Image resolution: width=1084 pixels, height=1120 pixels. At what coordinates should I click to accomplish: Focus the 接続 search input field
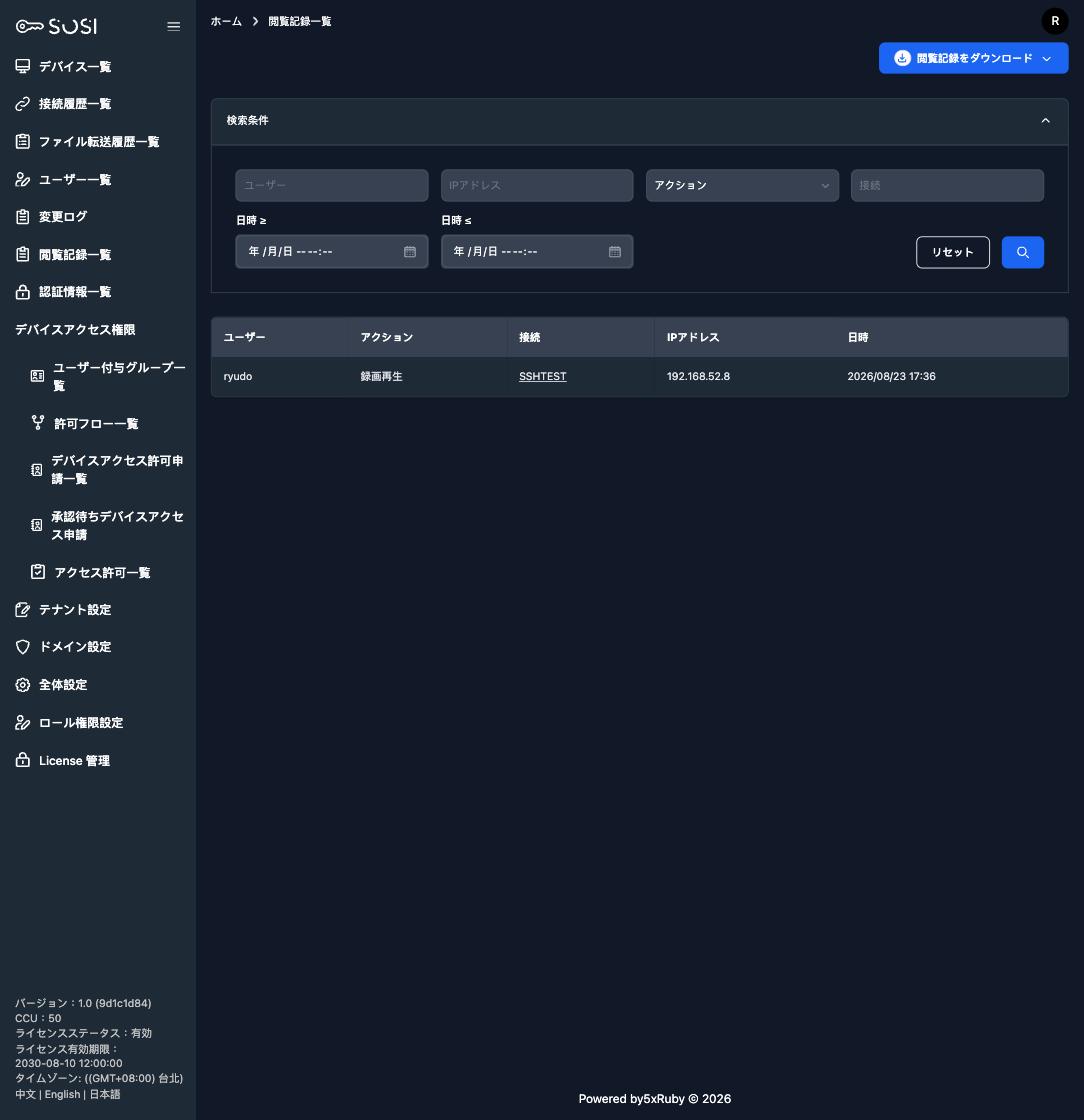pos(947,185)
